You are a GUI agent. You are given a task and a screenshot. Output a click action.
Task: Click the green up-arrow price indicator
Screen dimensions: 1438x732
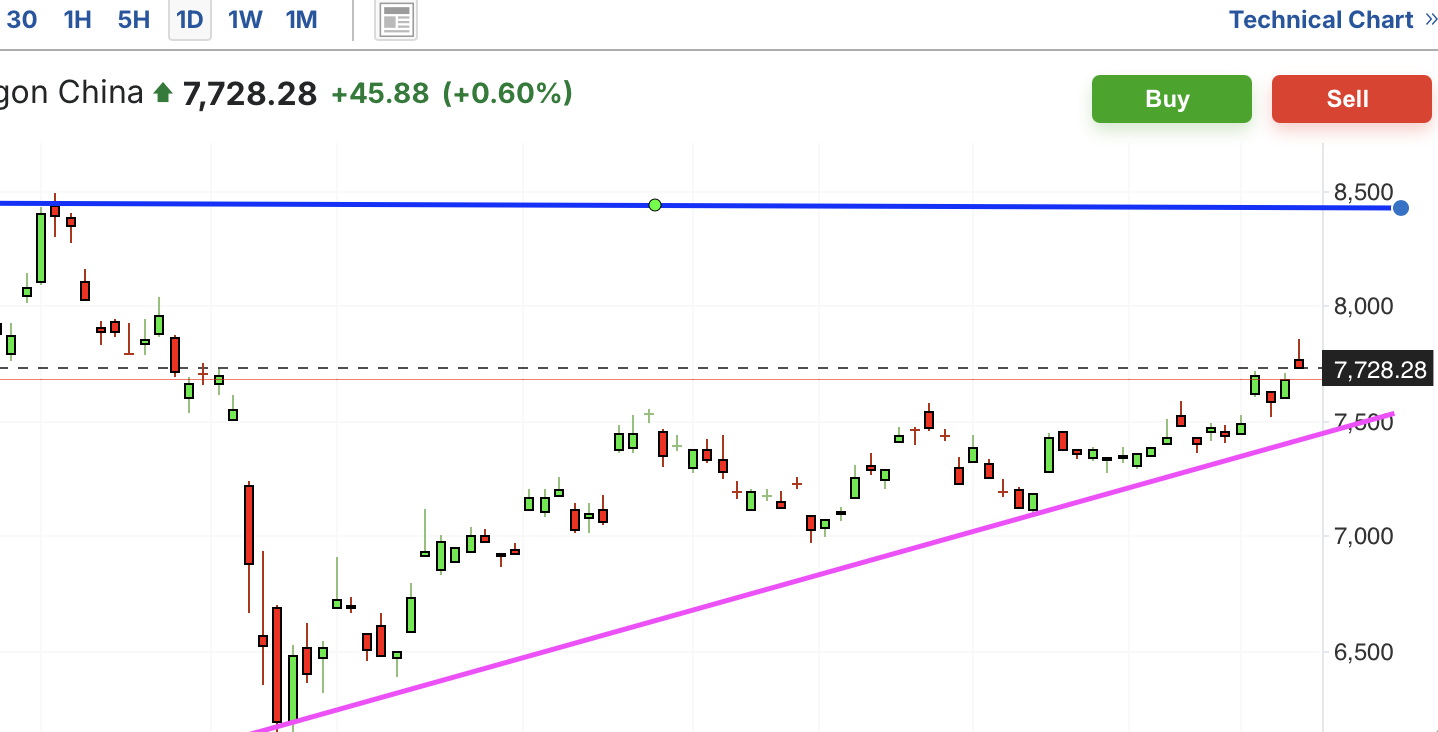(x=163, y=93)
